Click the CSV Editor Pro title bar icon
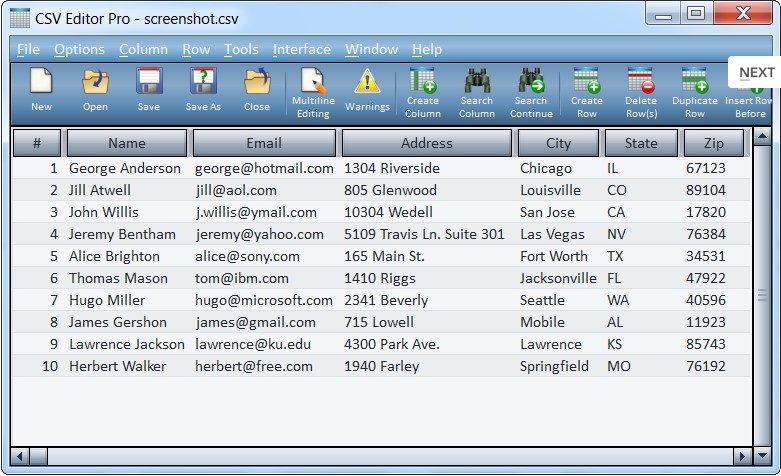 click(x=20, y=18)
